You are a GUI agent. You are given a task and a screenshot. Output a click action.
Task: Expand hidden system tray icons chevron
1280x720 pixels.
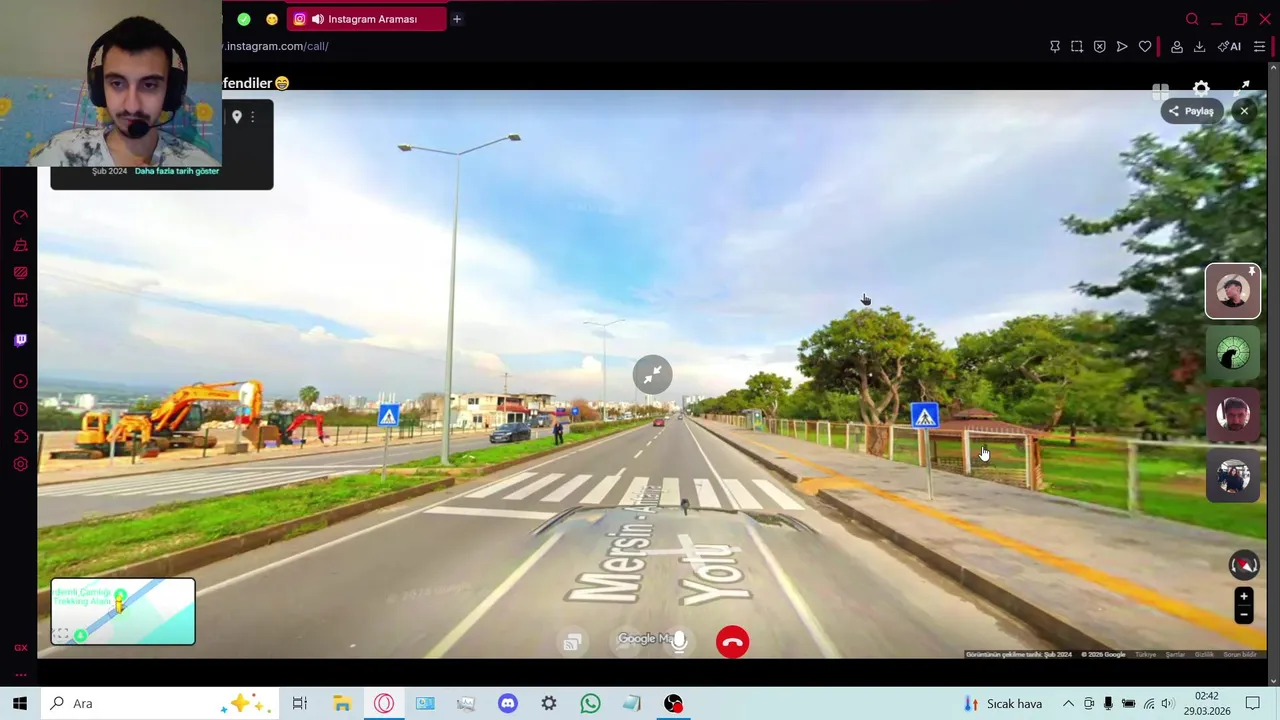(x=1067, y=704)
